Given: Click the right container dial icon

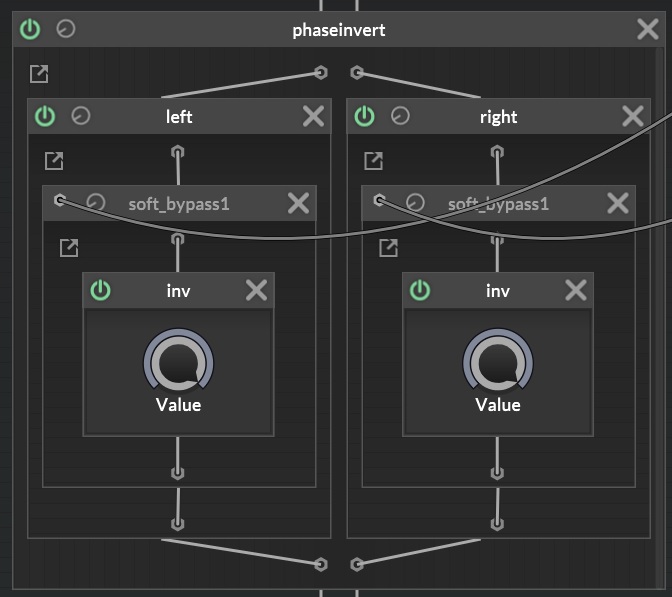Looking at the screenshot, I should coord(400,116).
